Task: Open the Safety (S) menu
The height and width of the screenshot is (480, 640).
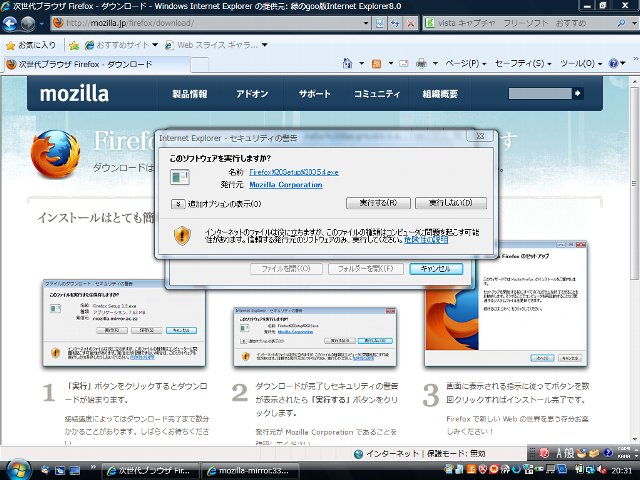Action: [523, 64]
